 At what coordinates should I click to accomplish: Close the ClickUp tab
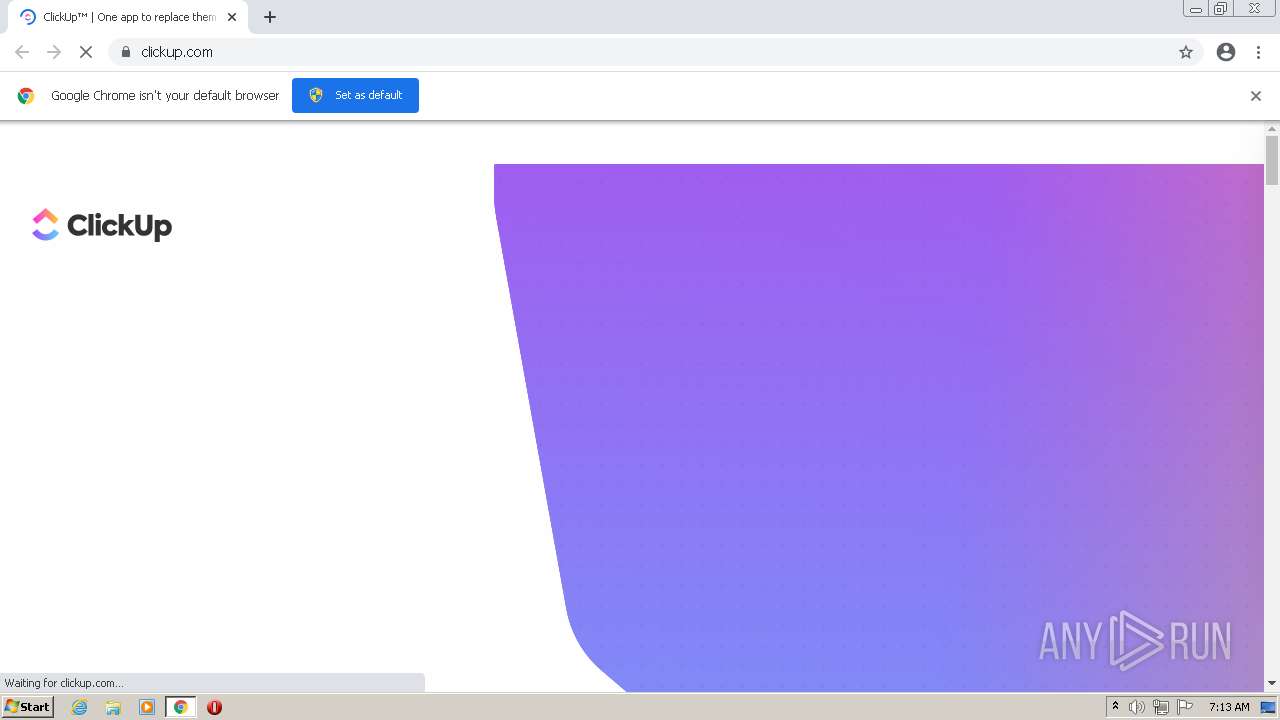[x=232, y=17]
